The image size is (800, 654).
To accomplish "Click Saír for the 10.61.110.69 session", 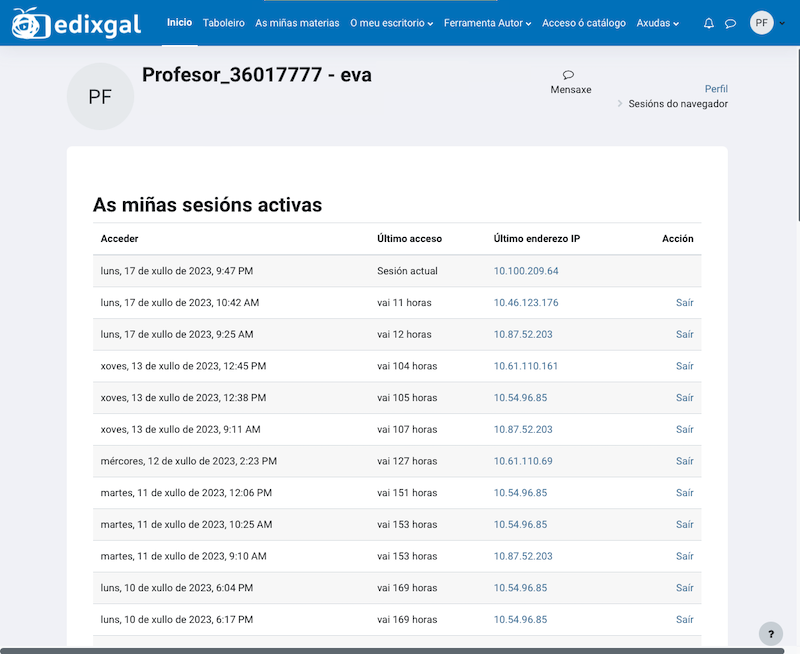I will (684, 461).
